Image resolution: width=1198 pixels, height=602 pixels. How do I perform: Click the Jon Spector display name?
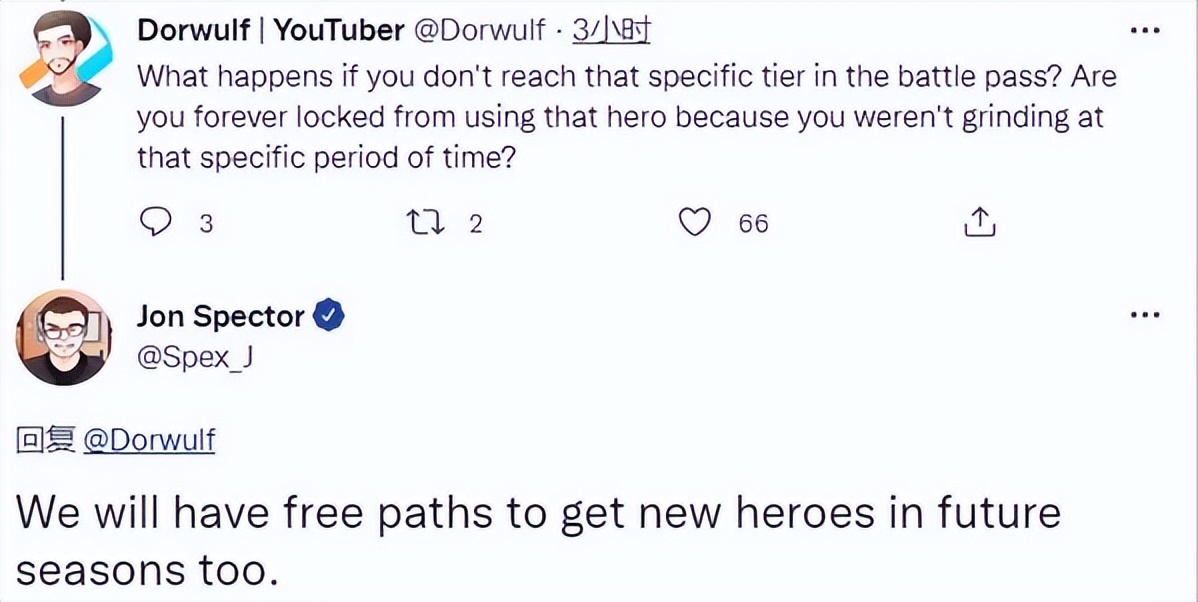pyautogui.click(x=220, y=317)
